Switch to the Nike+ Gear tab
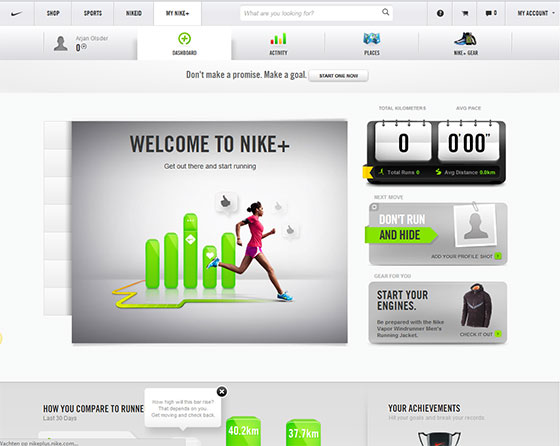 [x=466, y=44]
